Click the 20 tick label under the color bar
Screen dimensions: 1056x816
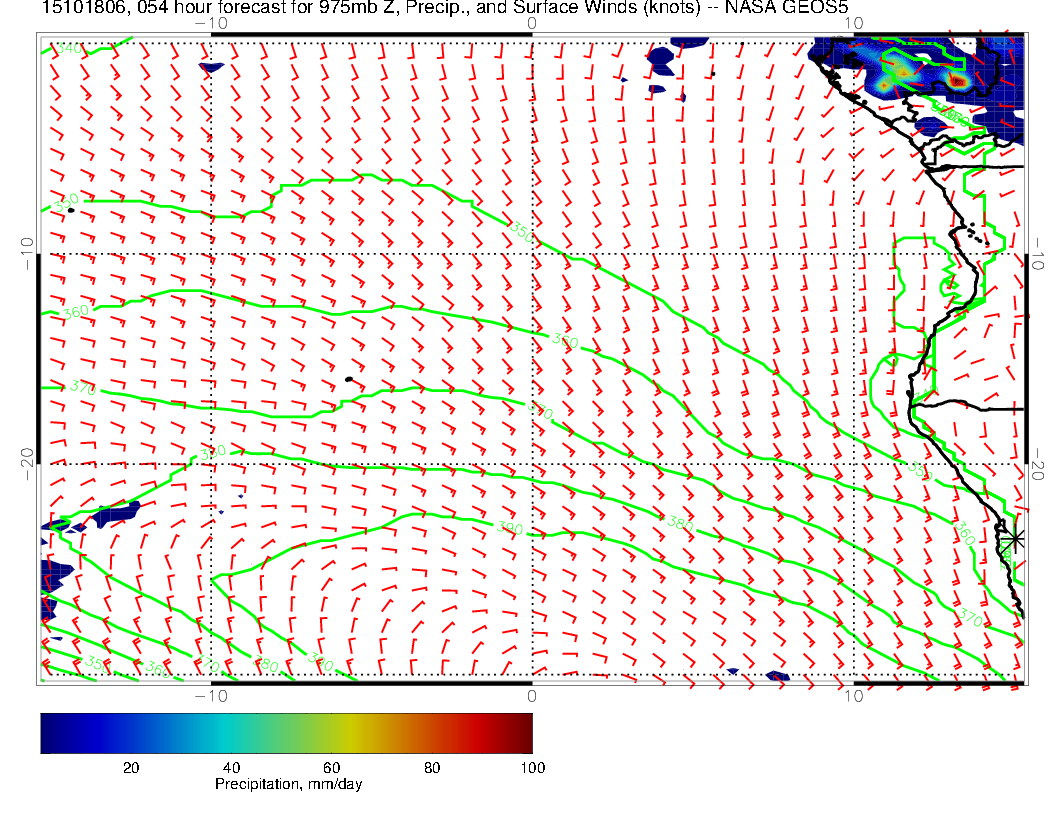tap(130, 767)
